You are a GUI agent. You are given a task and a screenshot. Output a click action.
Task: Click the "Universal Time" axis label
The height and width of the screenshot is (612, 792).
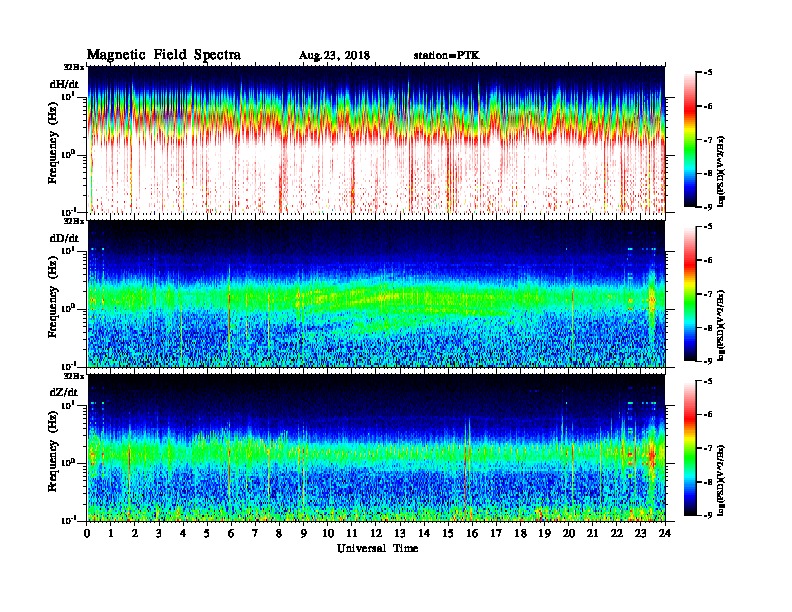coord(378,548)
